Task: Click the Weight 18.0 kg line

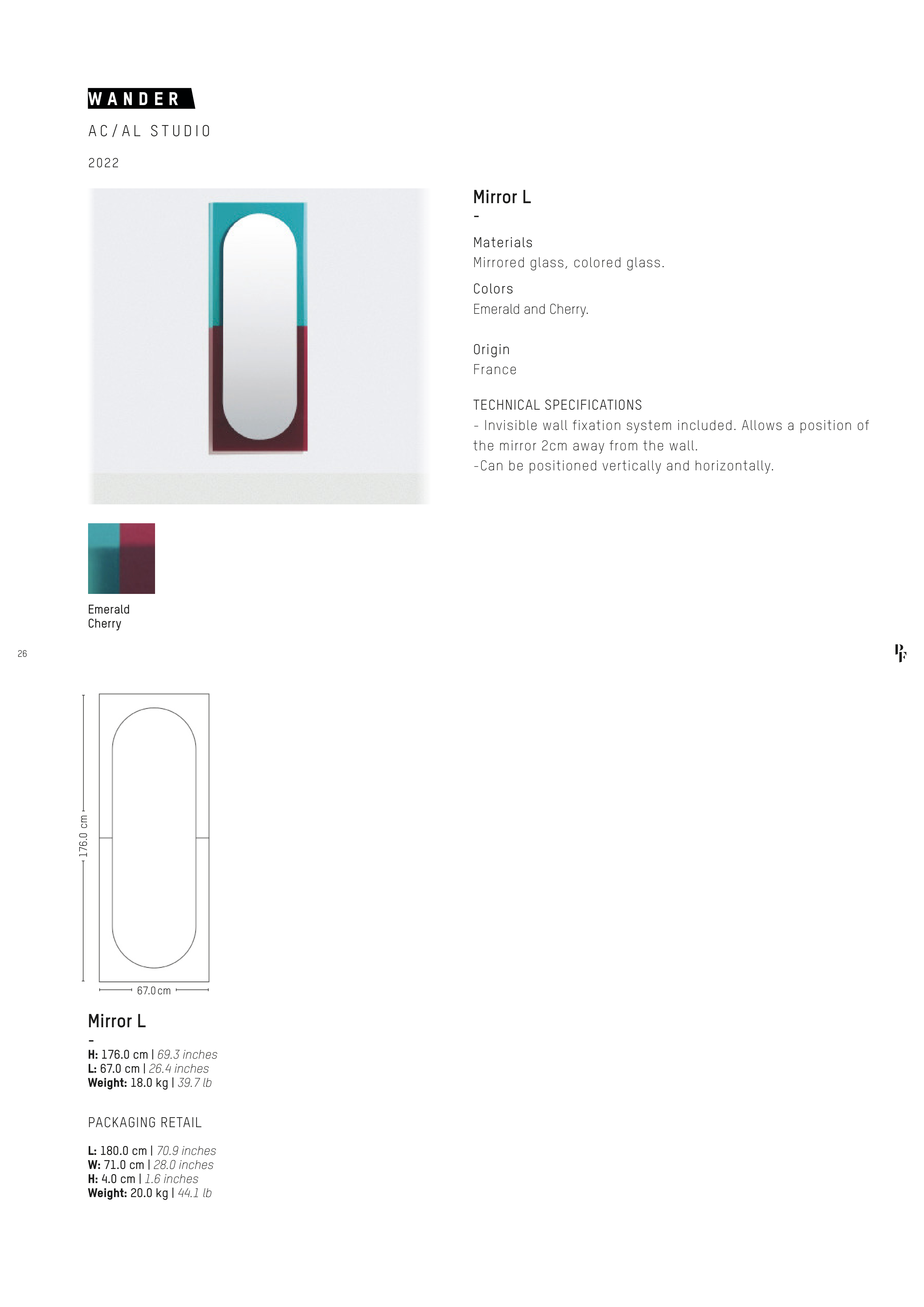Action: [x=149, y=1082]
